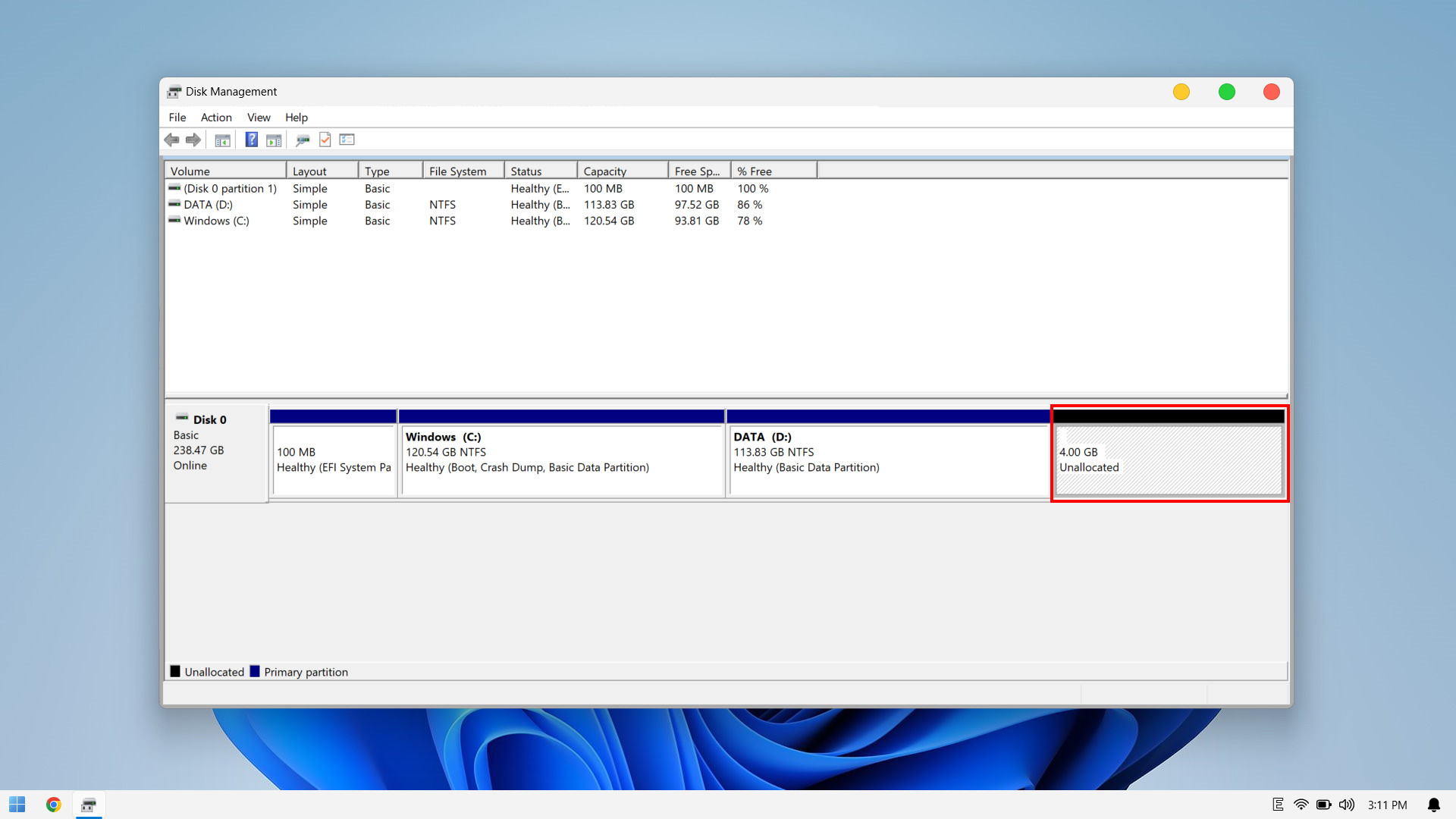Screen dimensions: 1456x819
Task: Select the DATA (D:) volume row
Action: click(x=209, y=205)
